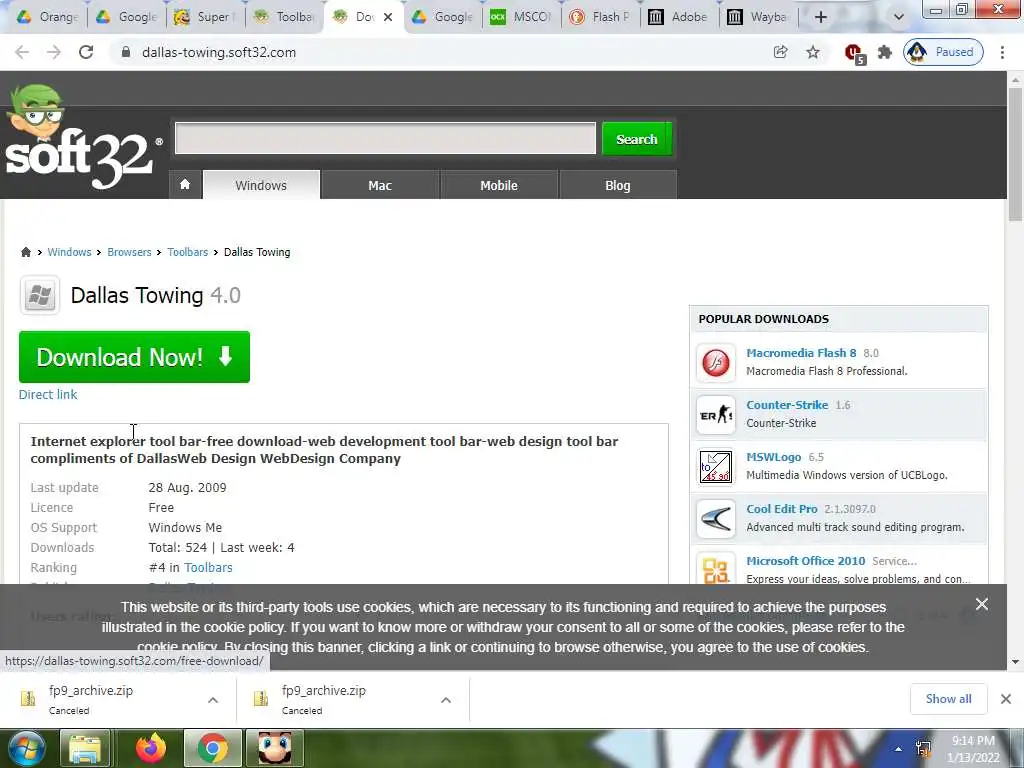Expand the tab search chevron

click(899, 17)
